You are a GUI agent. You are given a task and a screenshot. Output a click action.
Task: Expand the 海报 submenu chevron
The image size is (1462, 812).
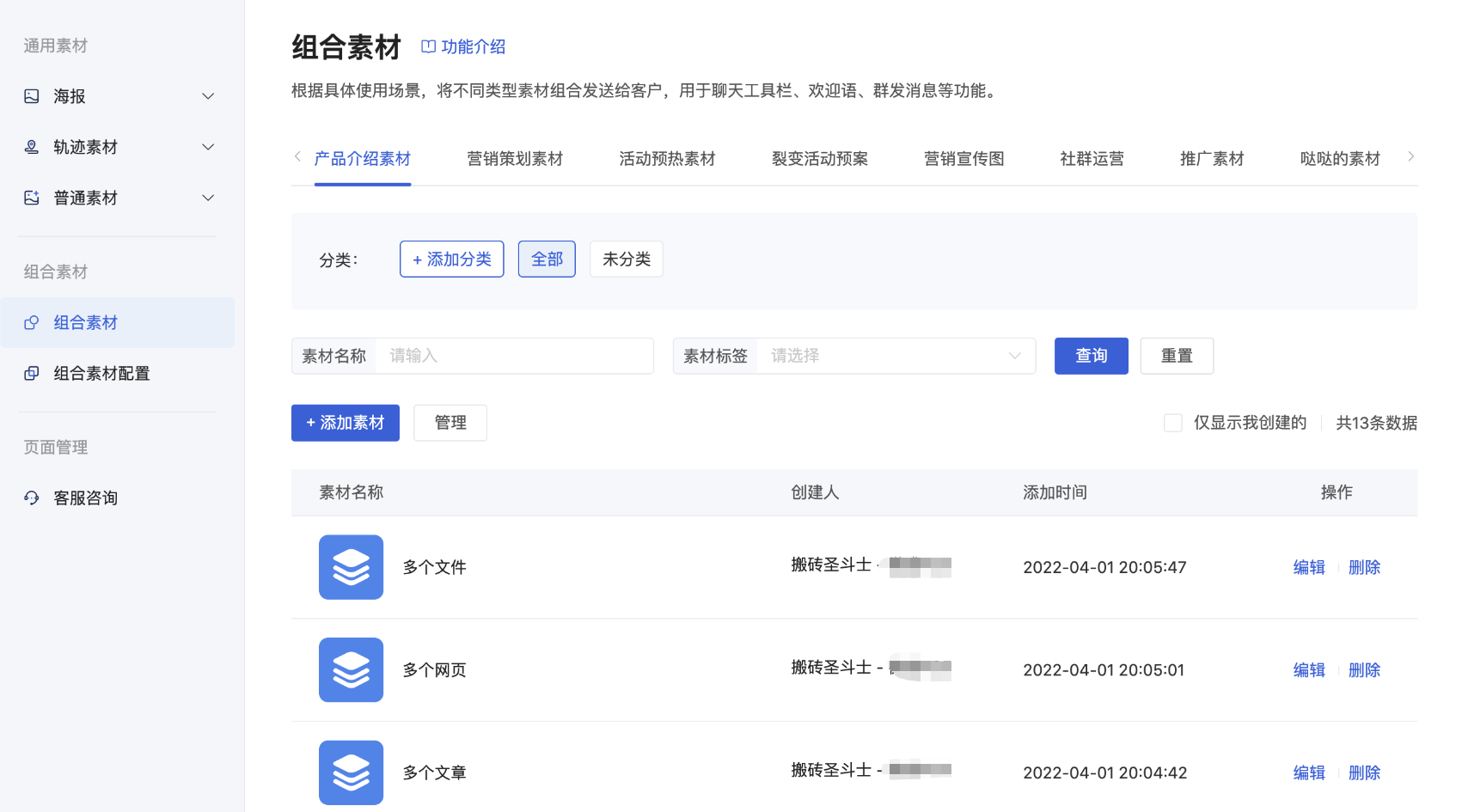(208, 96)
